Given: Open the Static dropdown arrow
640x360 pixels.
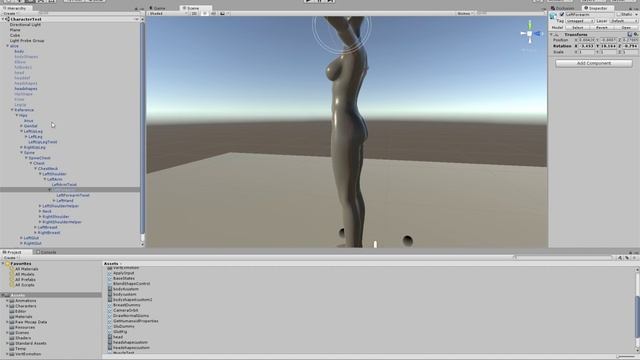Looking at the screenshot, I should click(636, 14).
